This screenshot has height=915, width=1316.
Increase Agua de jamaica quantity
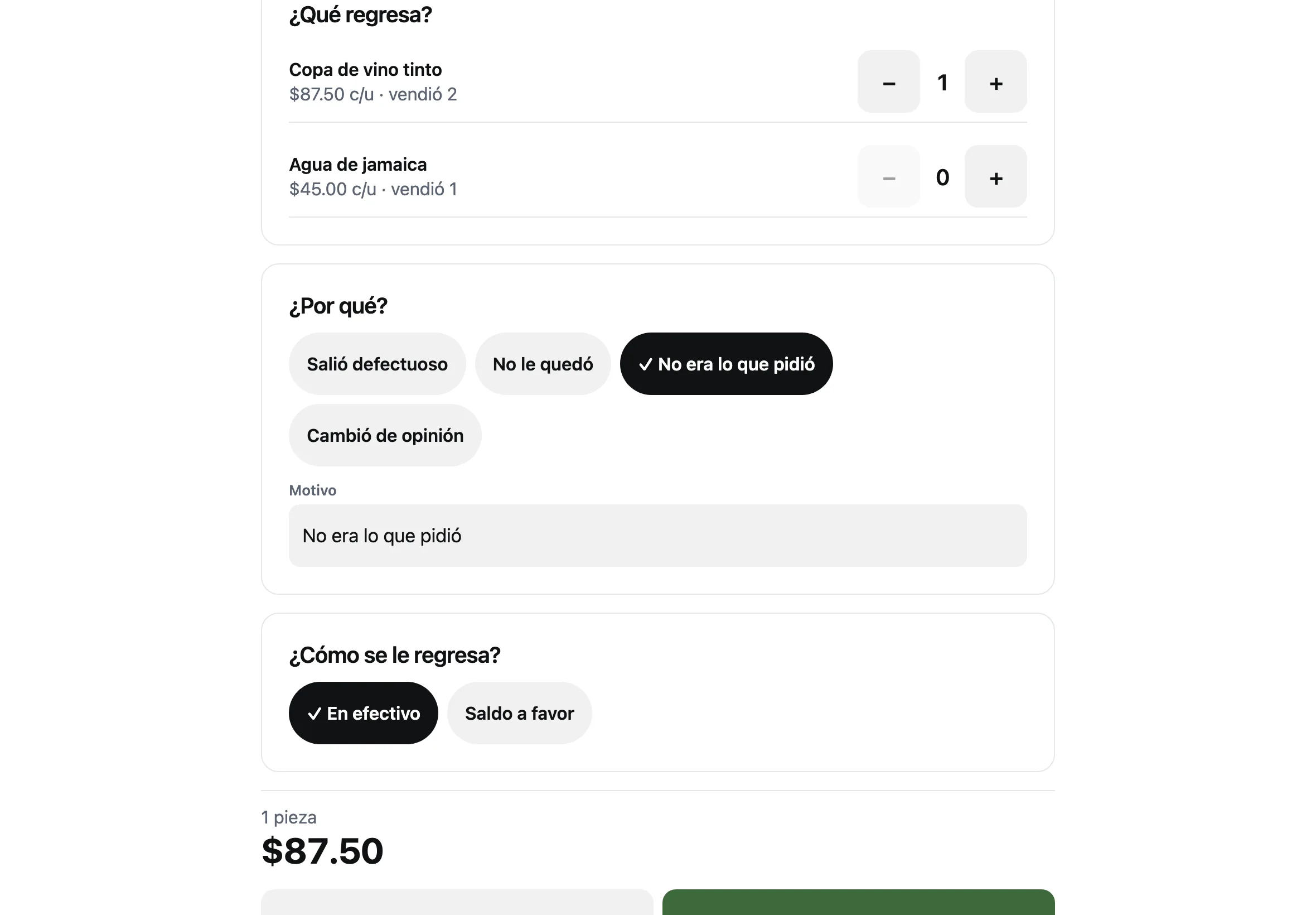click(x=995, y=176)
